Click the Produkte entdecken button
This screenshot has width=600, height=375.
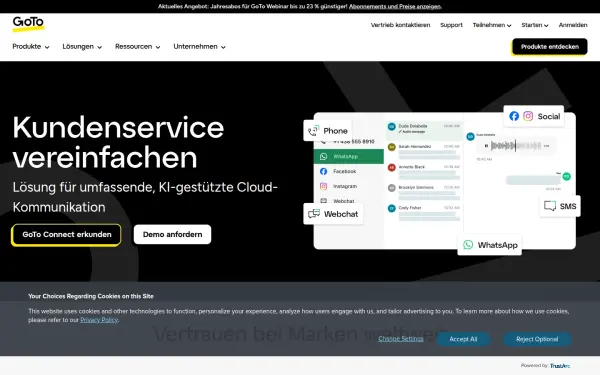tap(549, 47)
